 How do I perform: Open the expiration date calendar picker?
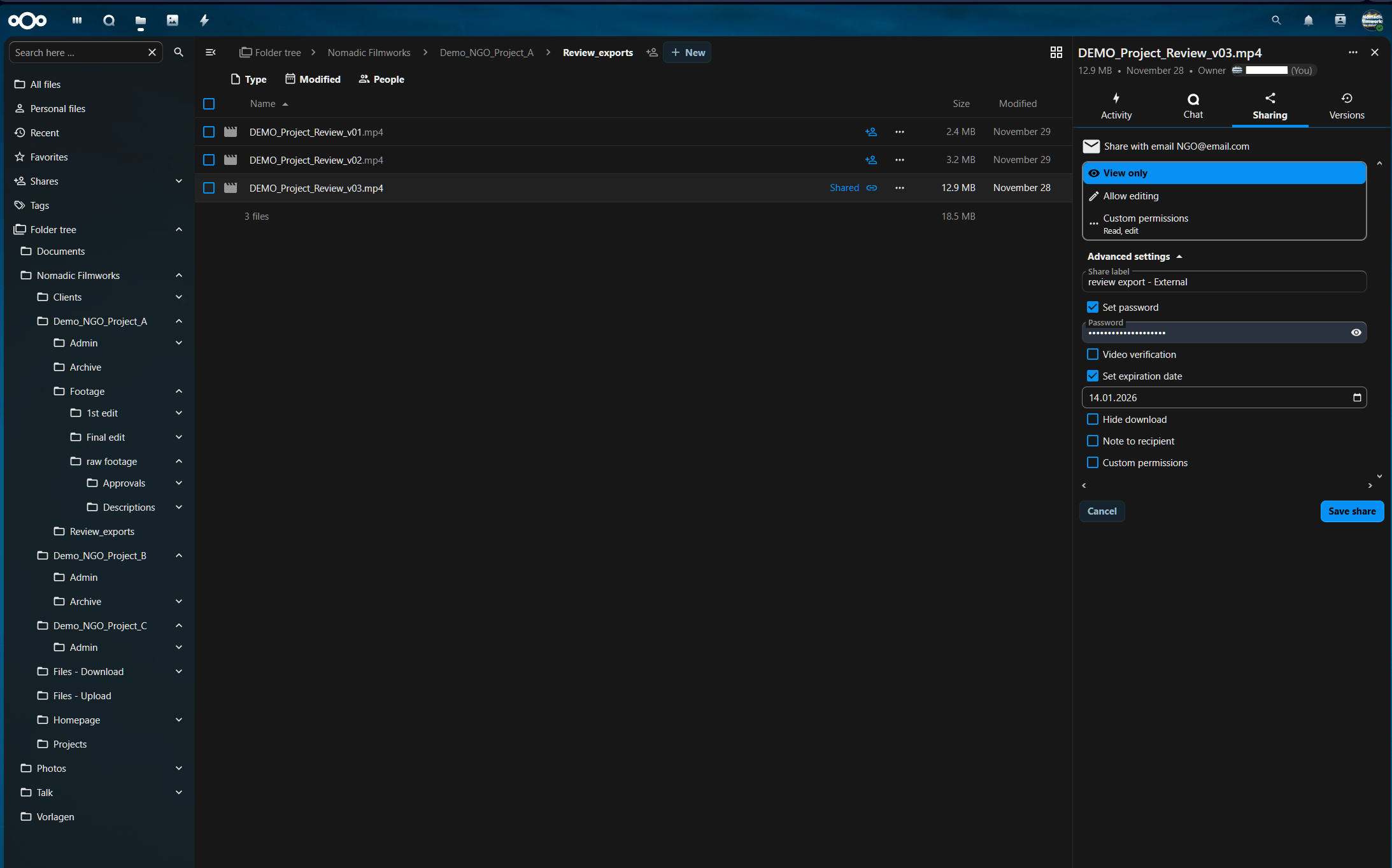(1356, 397)
